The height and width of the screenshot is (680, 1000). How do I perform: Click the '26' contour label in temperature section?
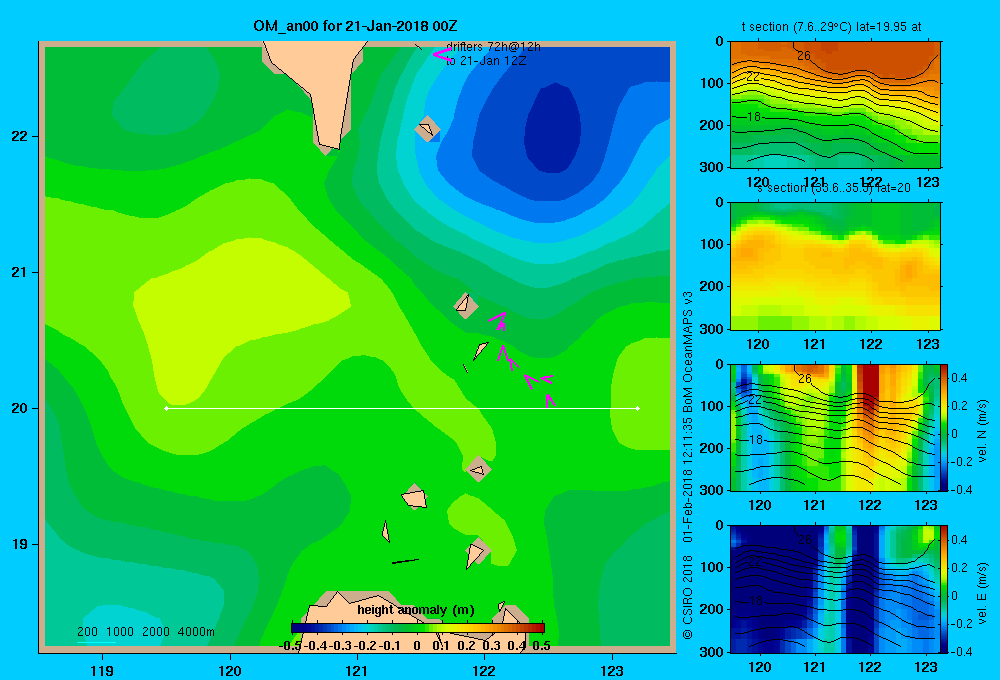(804, 55)
